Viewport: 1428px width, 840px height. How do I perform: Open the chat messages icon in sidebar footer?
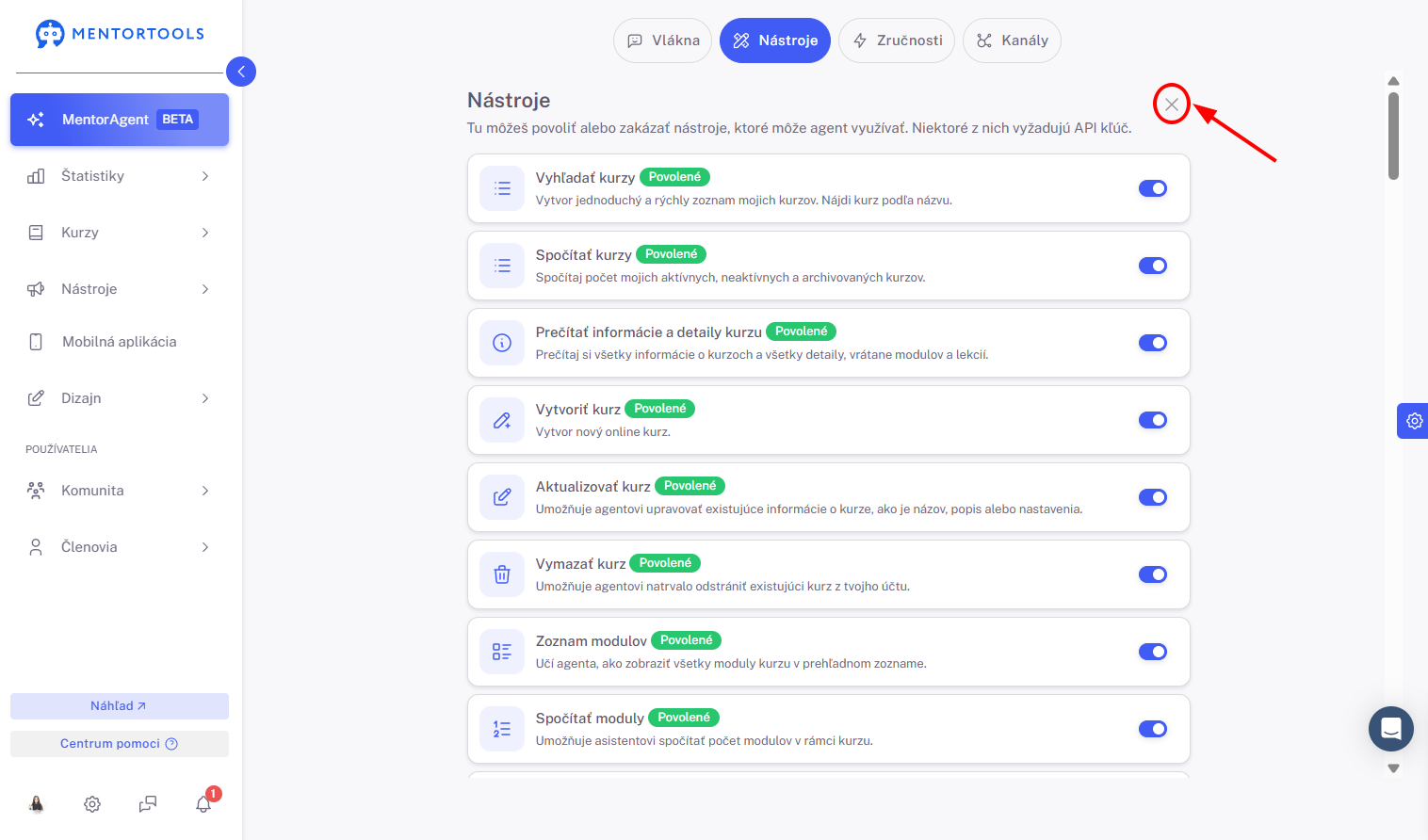click(148, 804)
